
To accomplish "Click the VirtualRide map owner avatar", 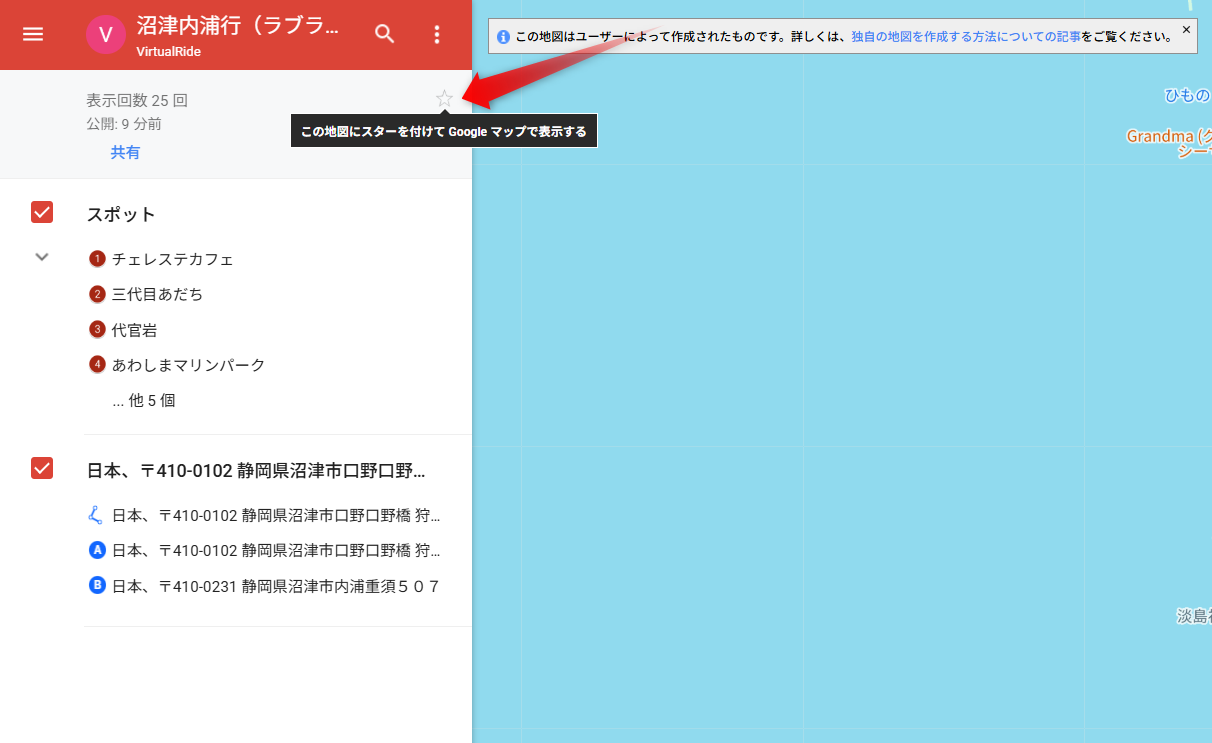I will [106, 34].
